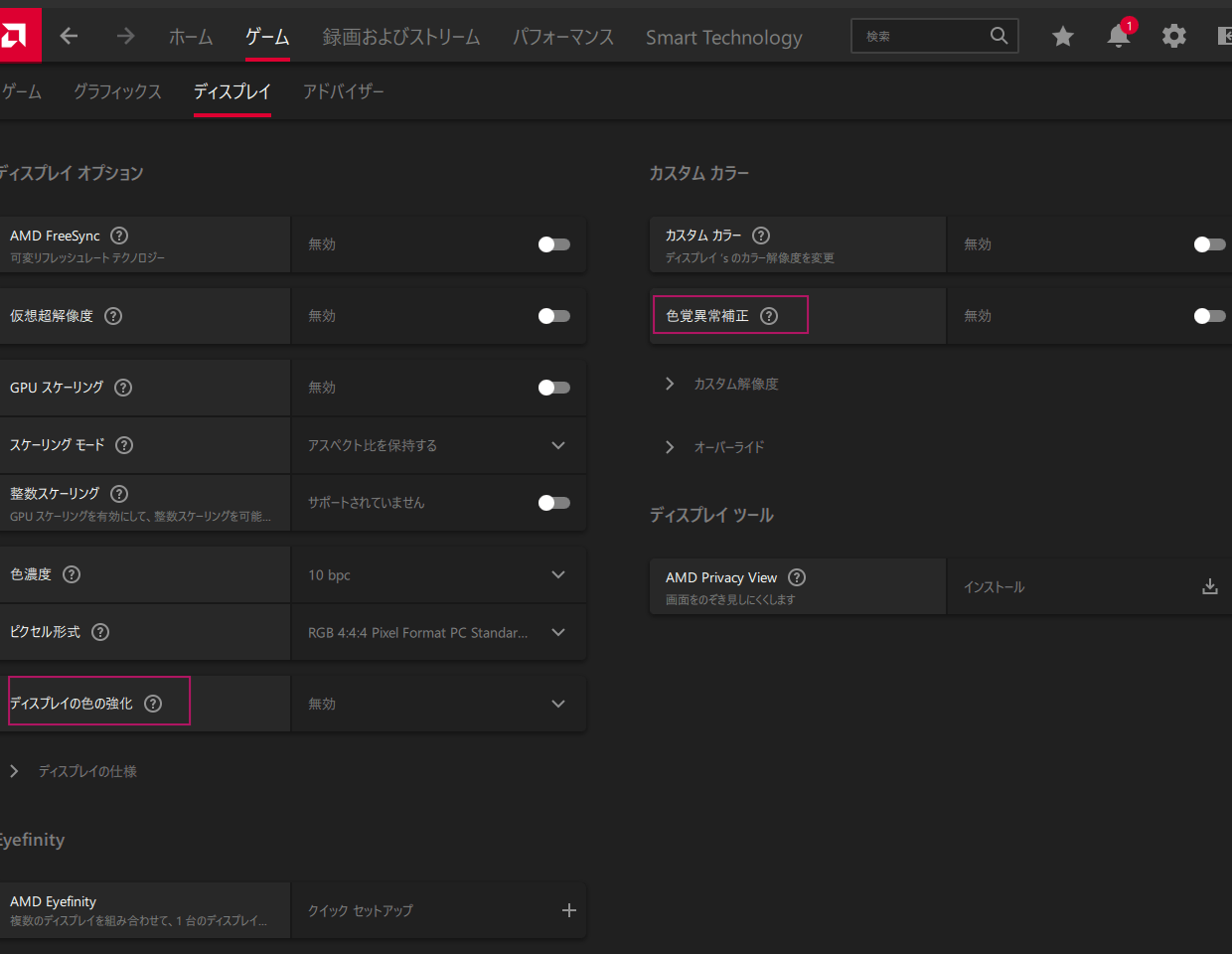The image size is (1232, 954).
Task: Open ピクセル形式 RGB 4:4:4 dropdown
Action: (438, 632)
